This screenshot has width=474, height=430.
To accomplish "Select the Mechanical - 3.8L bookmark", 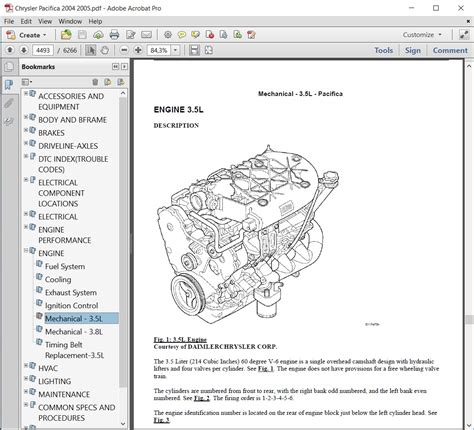I will (74, 332).
